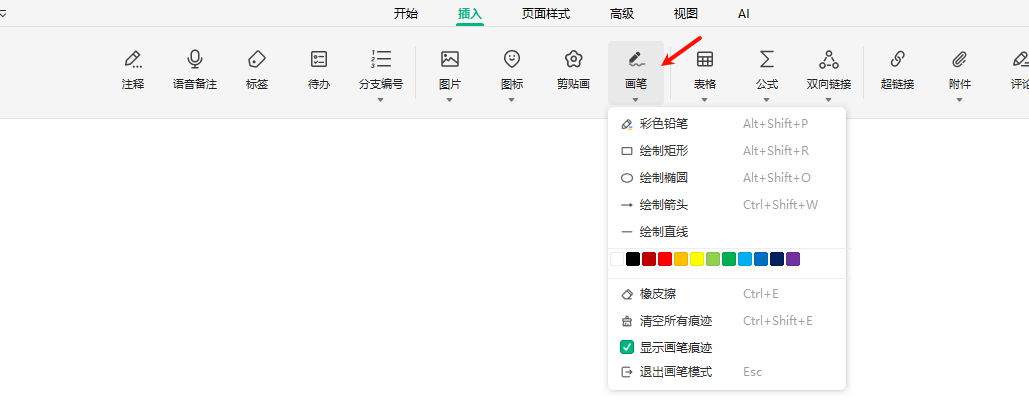Open the AI tab
This screenshot has height=416, width=1029.
pyautogui.click(x=744, y=14)
